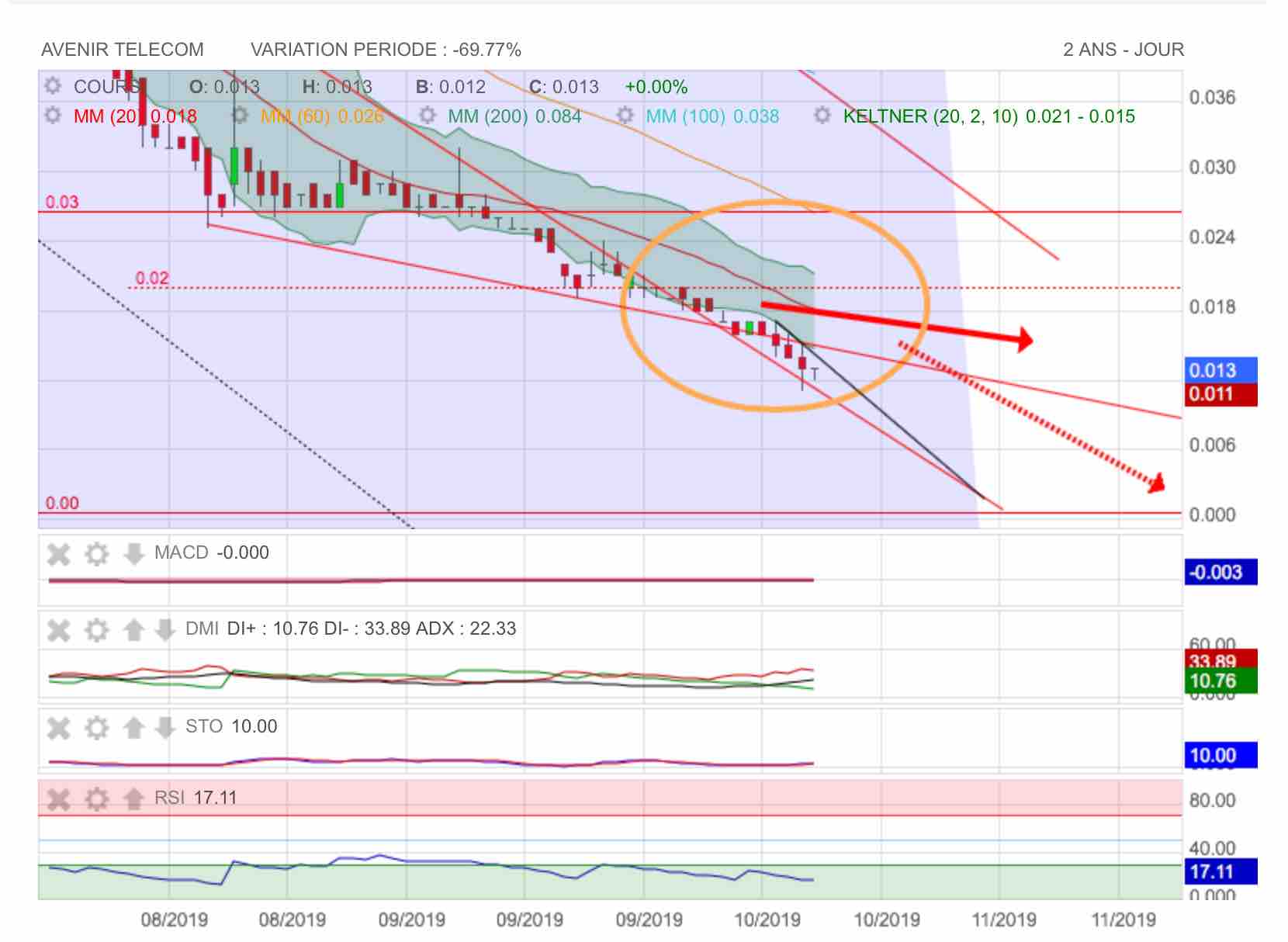Click the red 0.00 support level label

click(x=62, y=504)
